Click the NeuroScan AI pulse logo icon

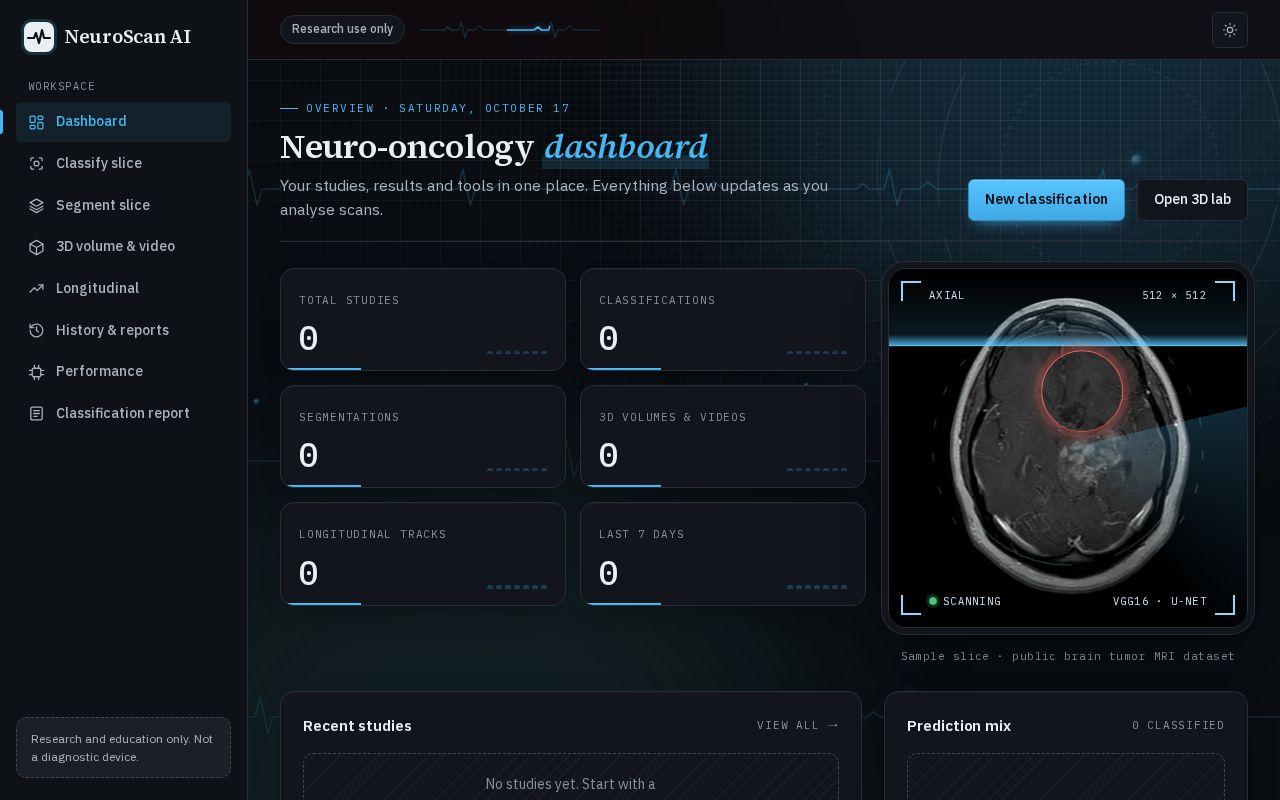point(39,37)
